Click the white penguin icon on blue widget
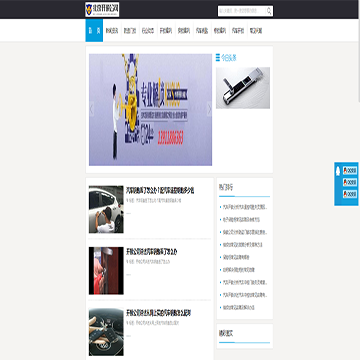The height and width of the screenshot is (360, 360). click(338, 171)
